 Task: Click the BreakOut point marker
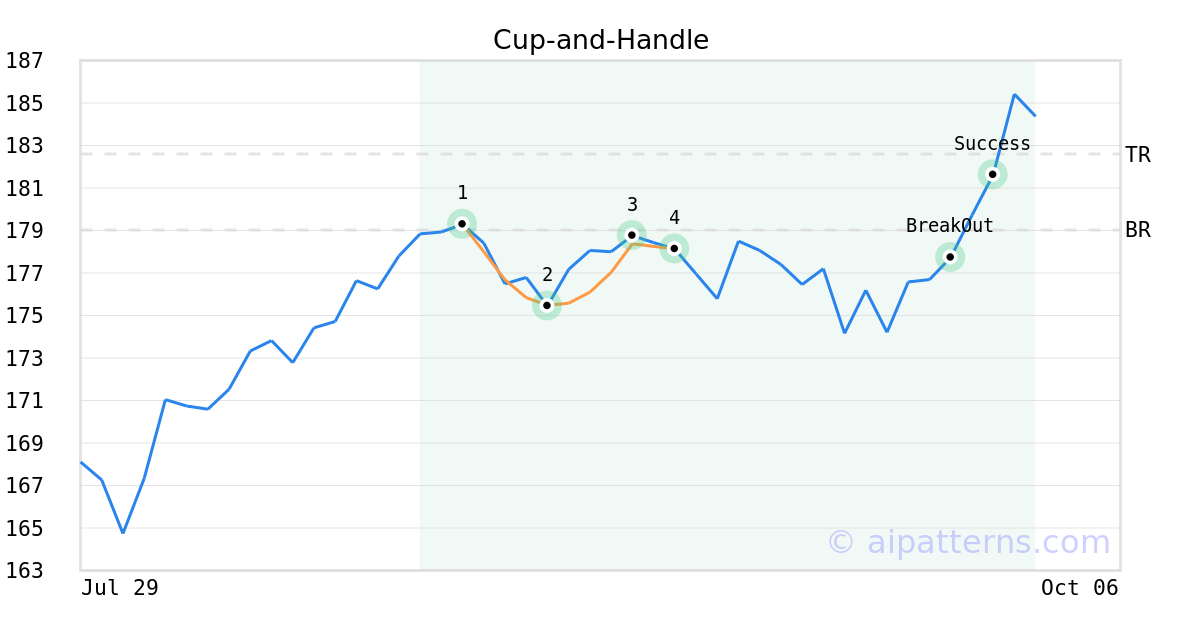click(950, 257)
